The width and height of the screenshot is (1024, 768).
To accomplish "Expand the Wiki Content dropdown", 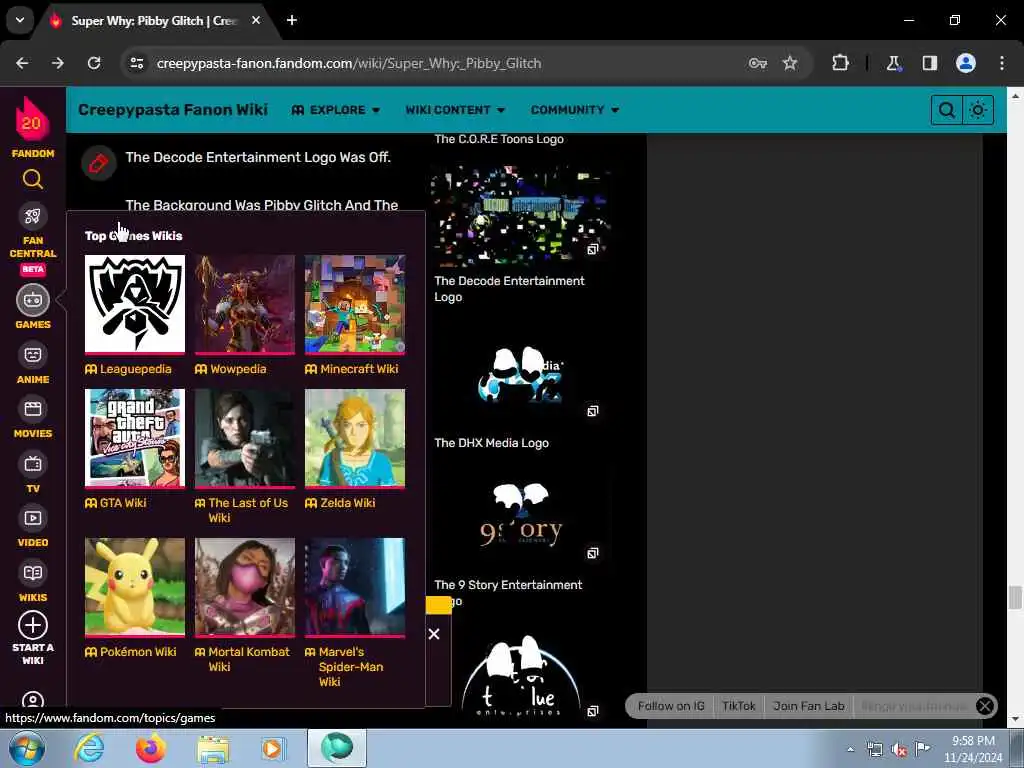I will pos(455,110).
